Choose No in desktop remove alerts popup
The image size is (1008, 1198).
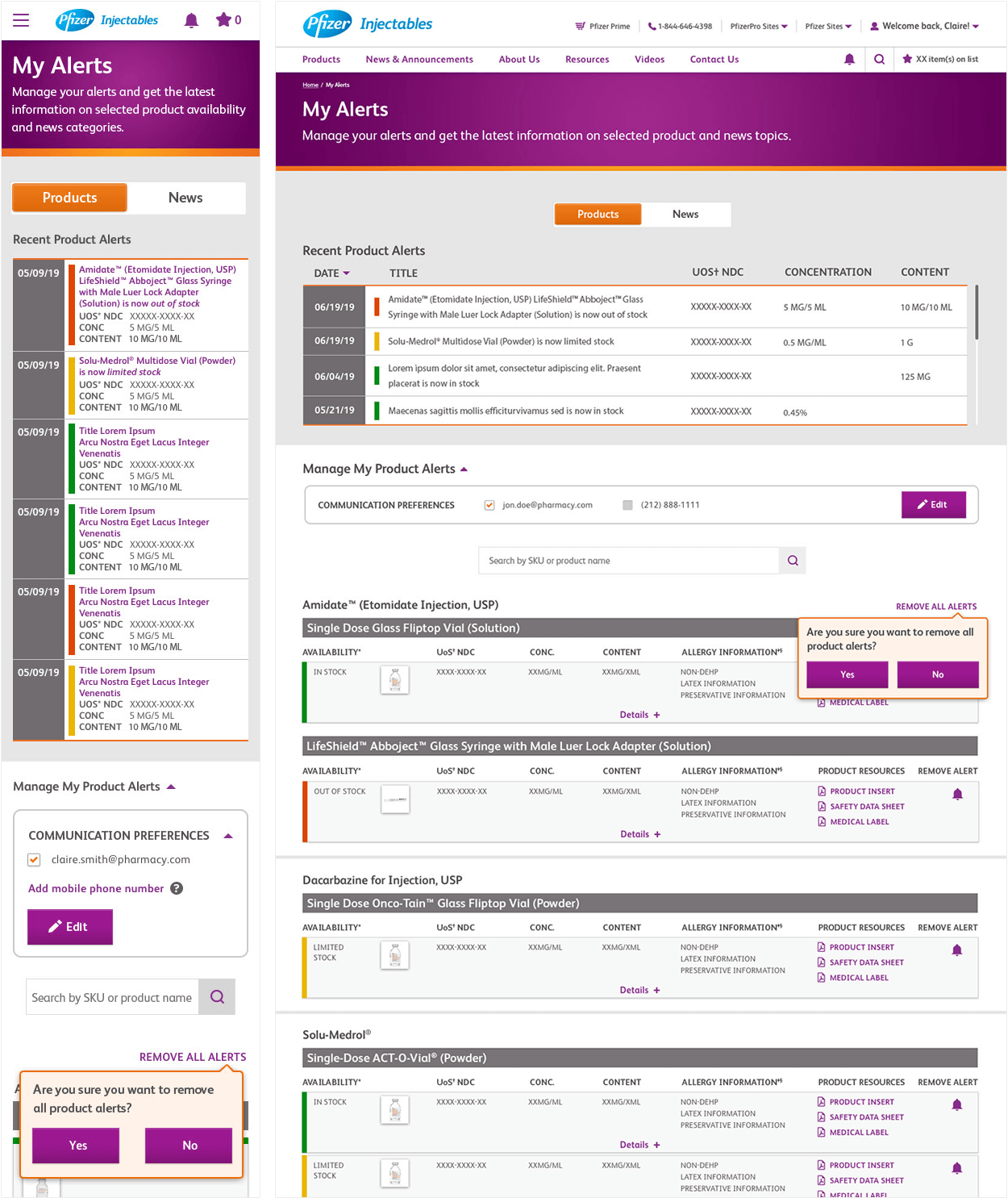[x=938, y=674]
